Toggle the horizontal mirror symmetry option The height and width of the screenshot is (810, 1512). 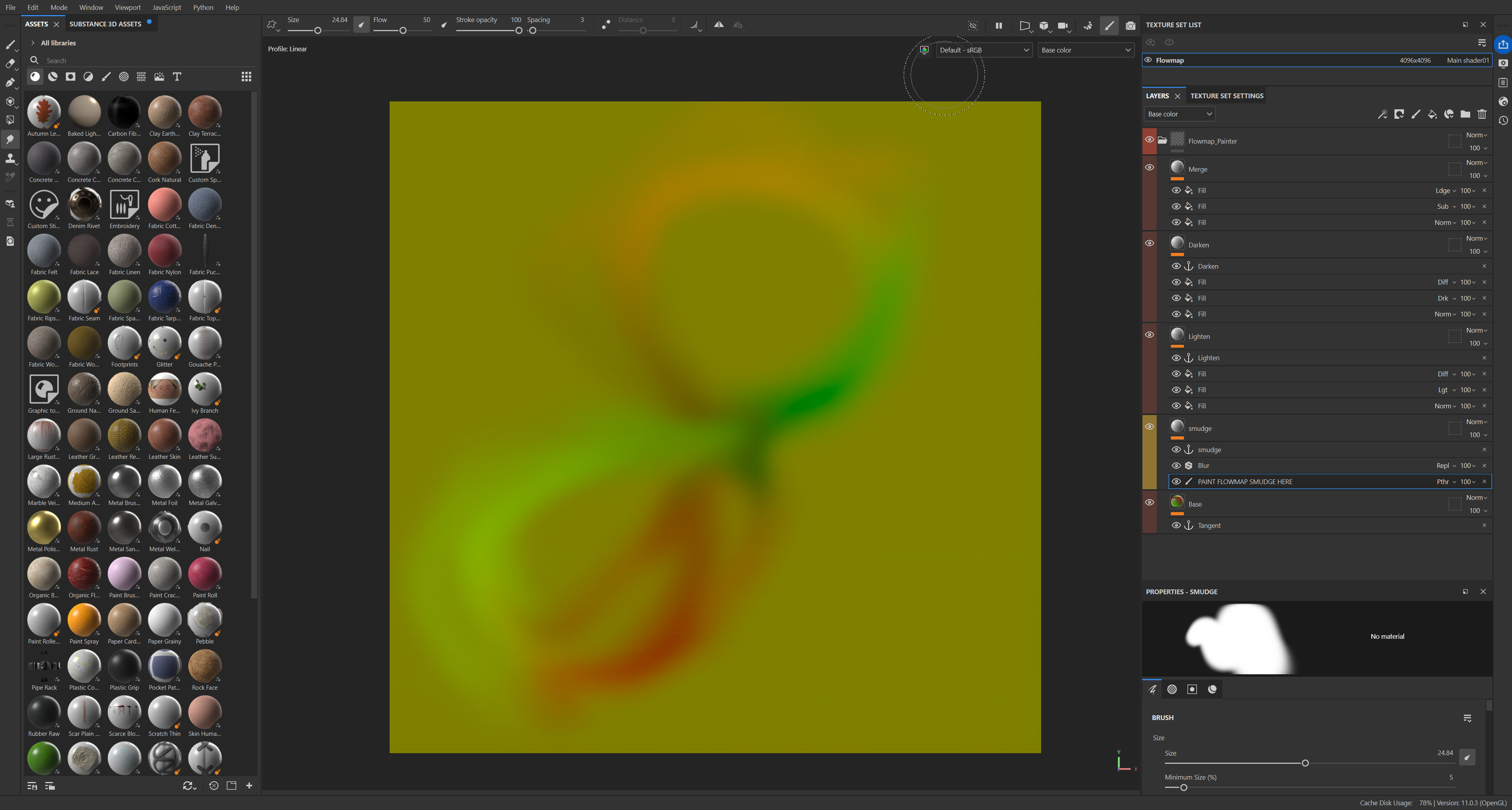(x=719, y=25)
